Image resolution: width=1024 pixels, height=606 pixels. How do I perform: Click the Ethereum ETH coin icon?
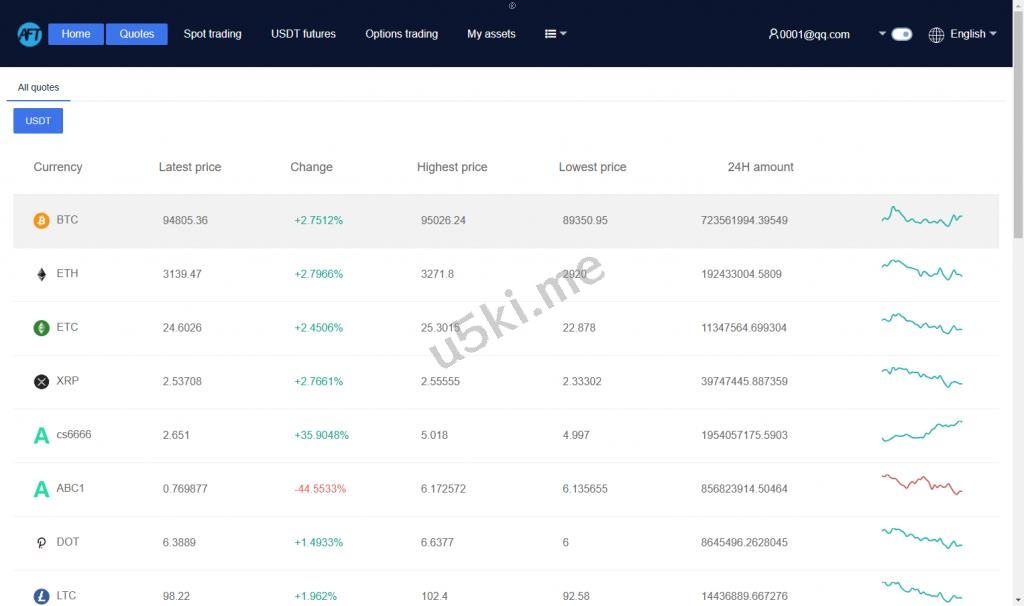click(x=41, y=274)
